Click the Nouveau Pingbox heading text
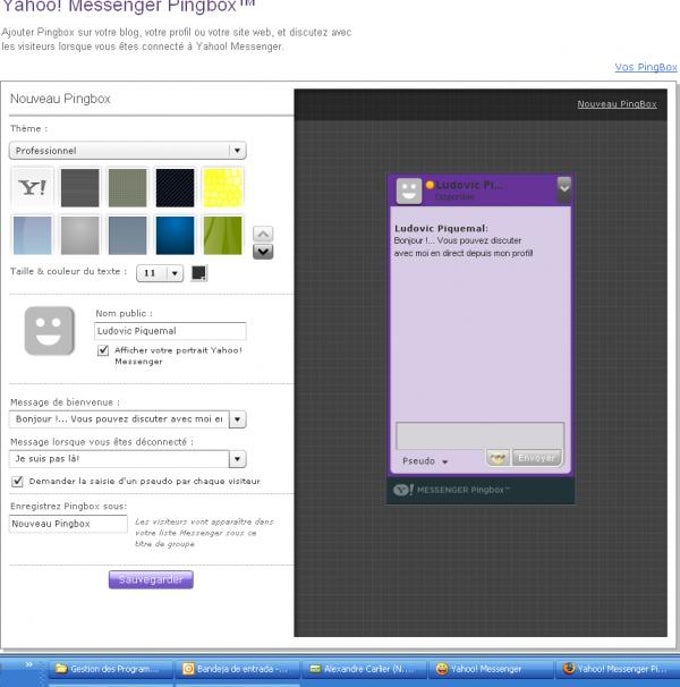Screen dimensions: 680x687 click(60, 99)
